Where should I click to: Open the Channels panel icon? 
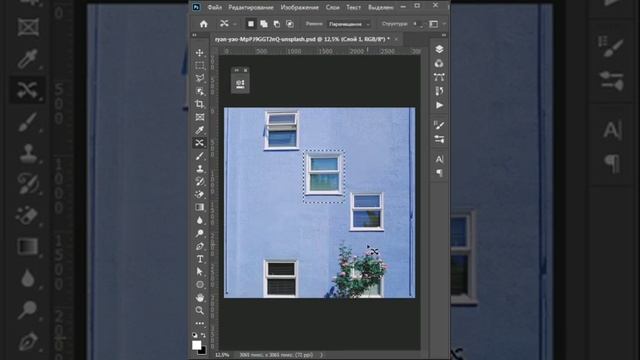(439, 63)
